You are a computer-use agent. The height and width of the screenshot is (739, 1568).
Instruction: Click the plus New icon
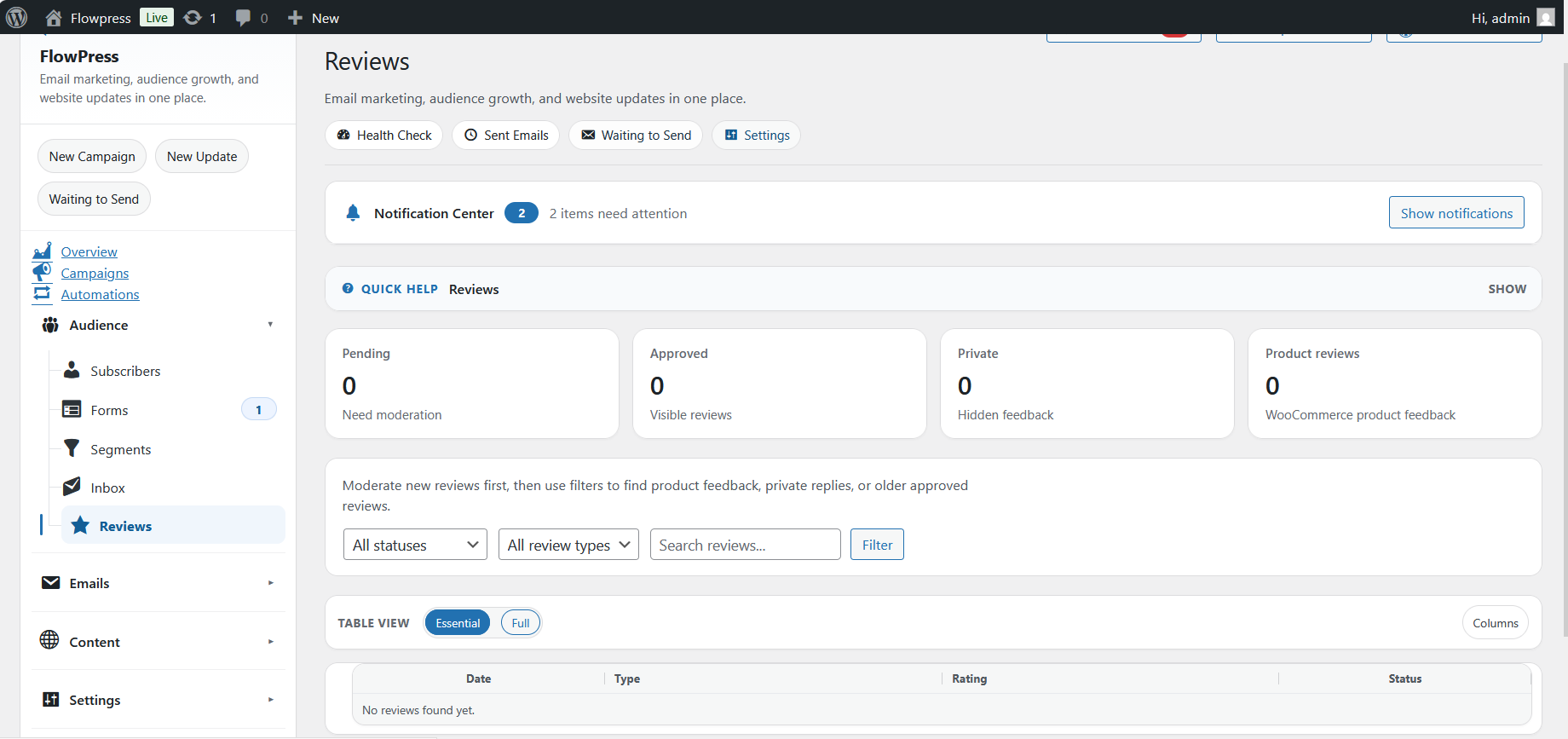[x=295, y=18]
